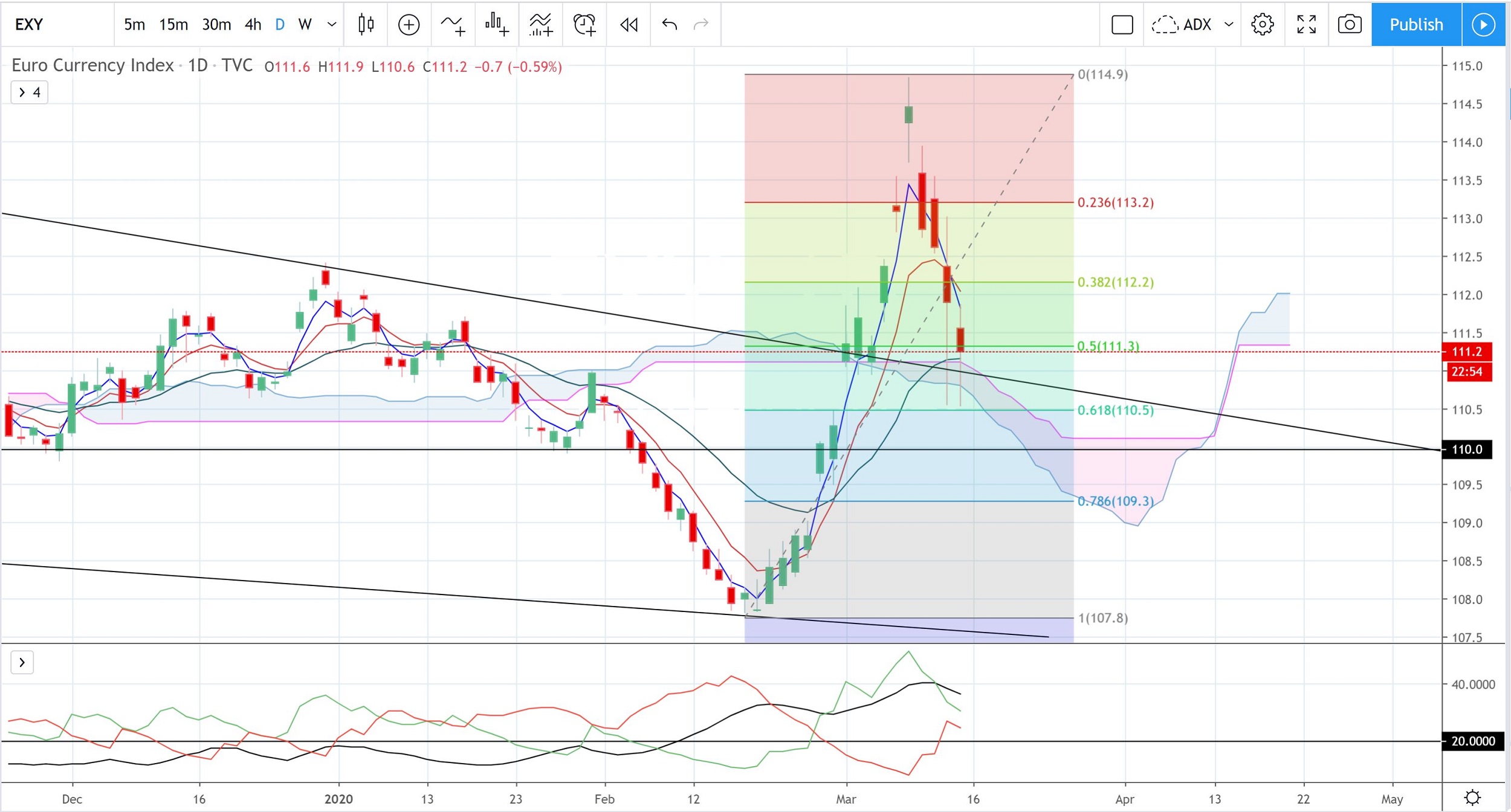
Task: Expand the ADX layout dropdown arrow
Action: [x=1229, y=24]
